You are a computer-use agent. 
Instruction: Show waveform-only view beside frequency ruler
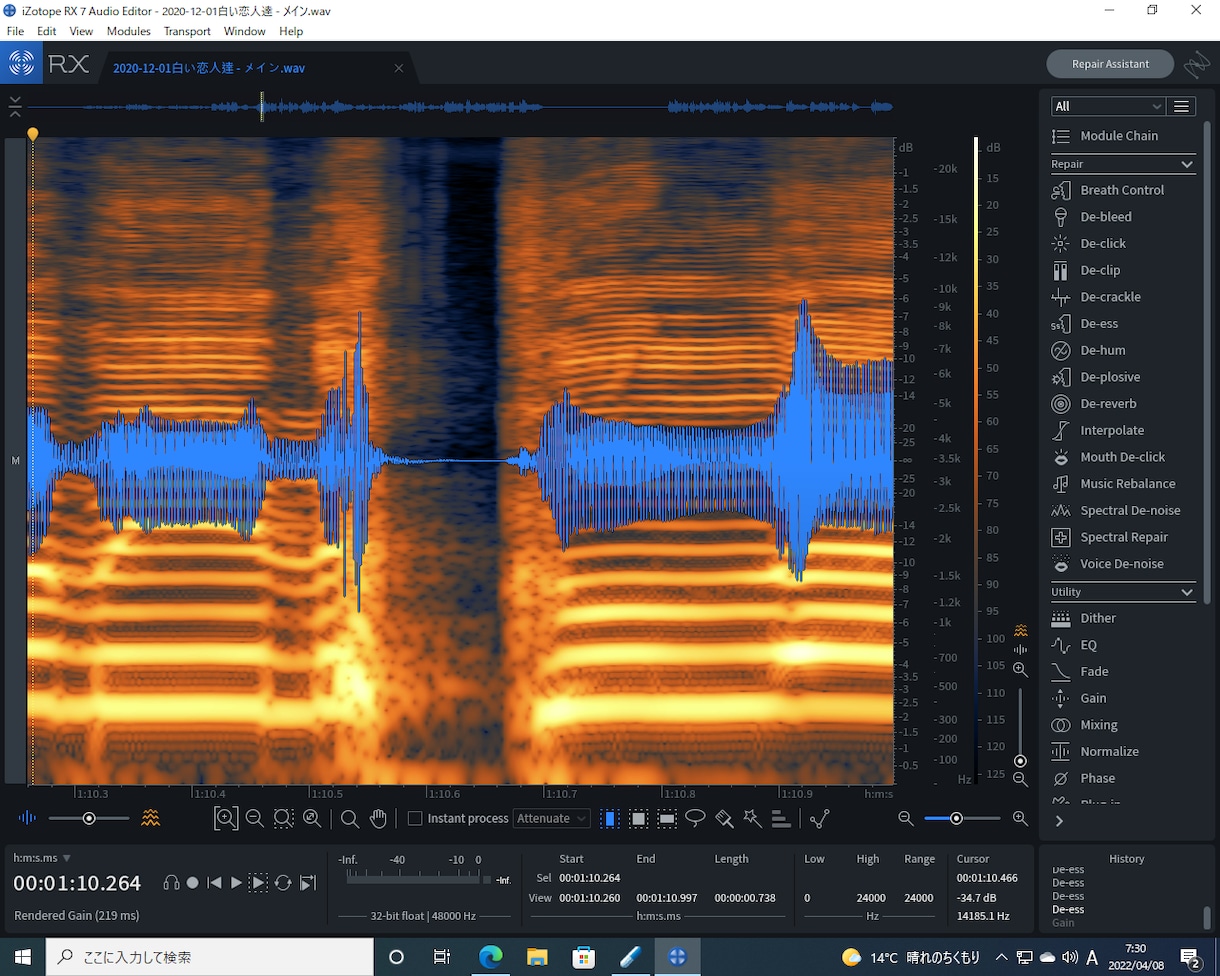coord(1021,650)
